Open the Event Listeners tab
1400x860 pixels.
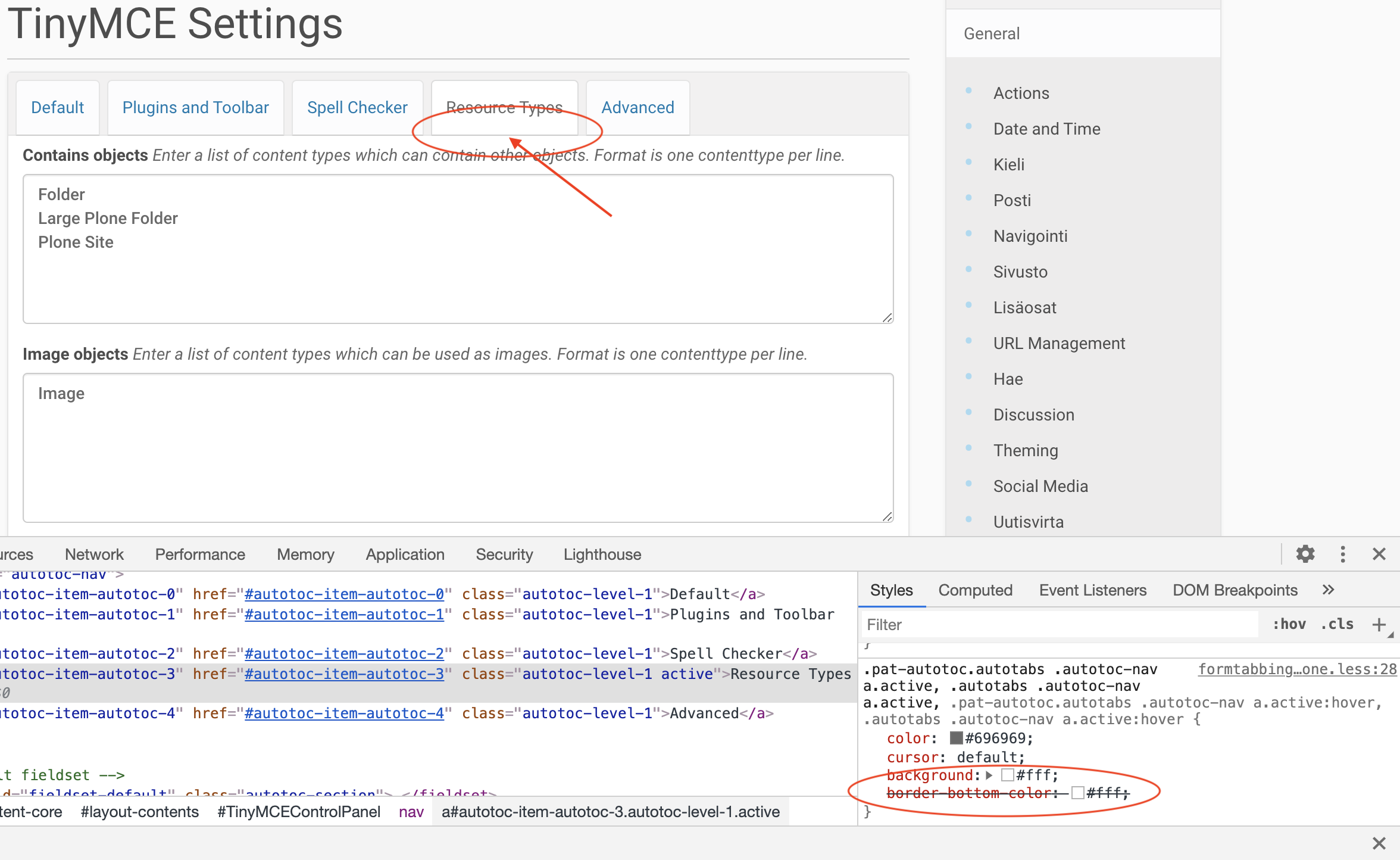tap(1092, 590)
